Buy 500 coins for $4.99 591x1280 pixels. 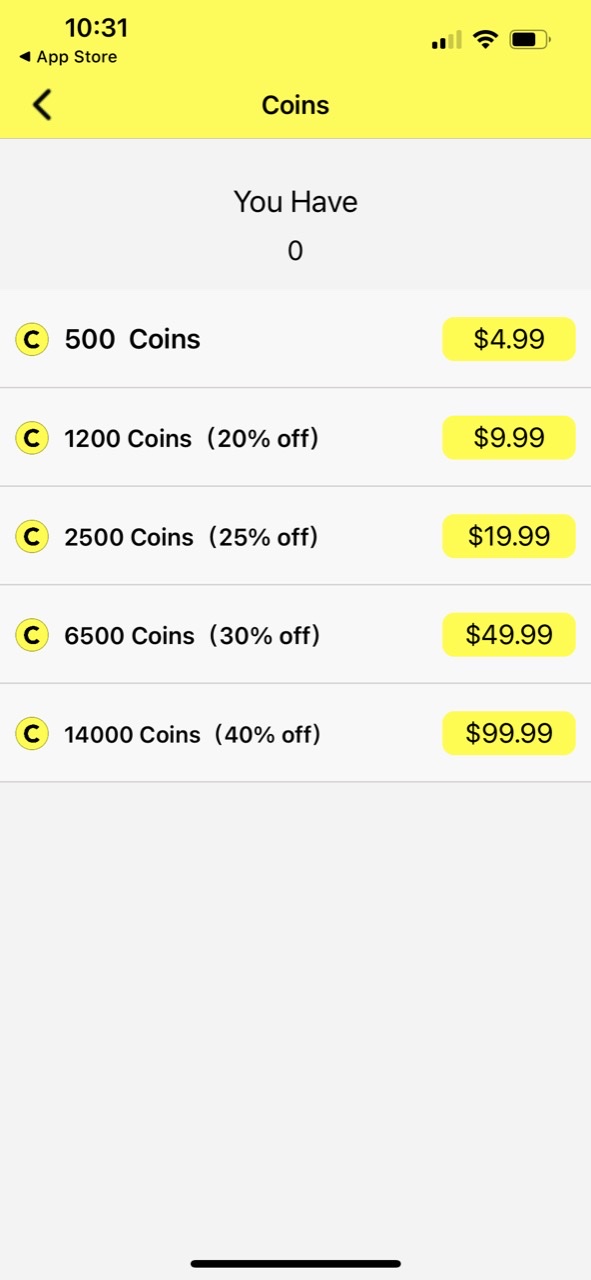click(x=509, y=339)
